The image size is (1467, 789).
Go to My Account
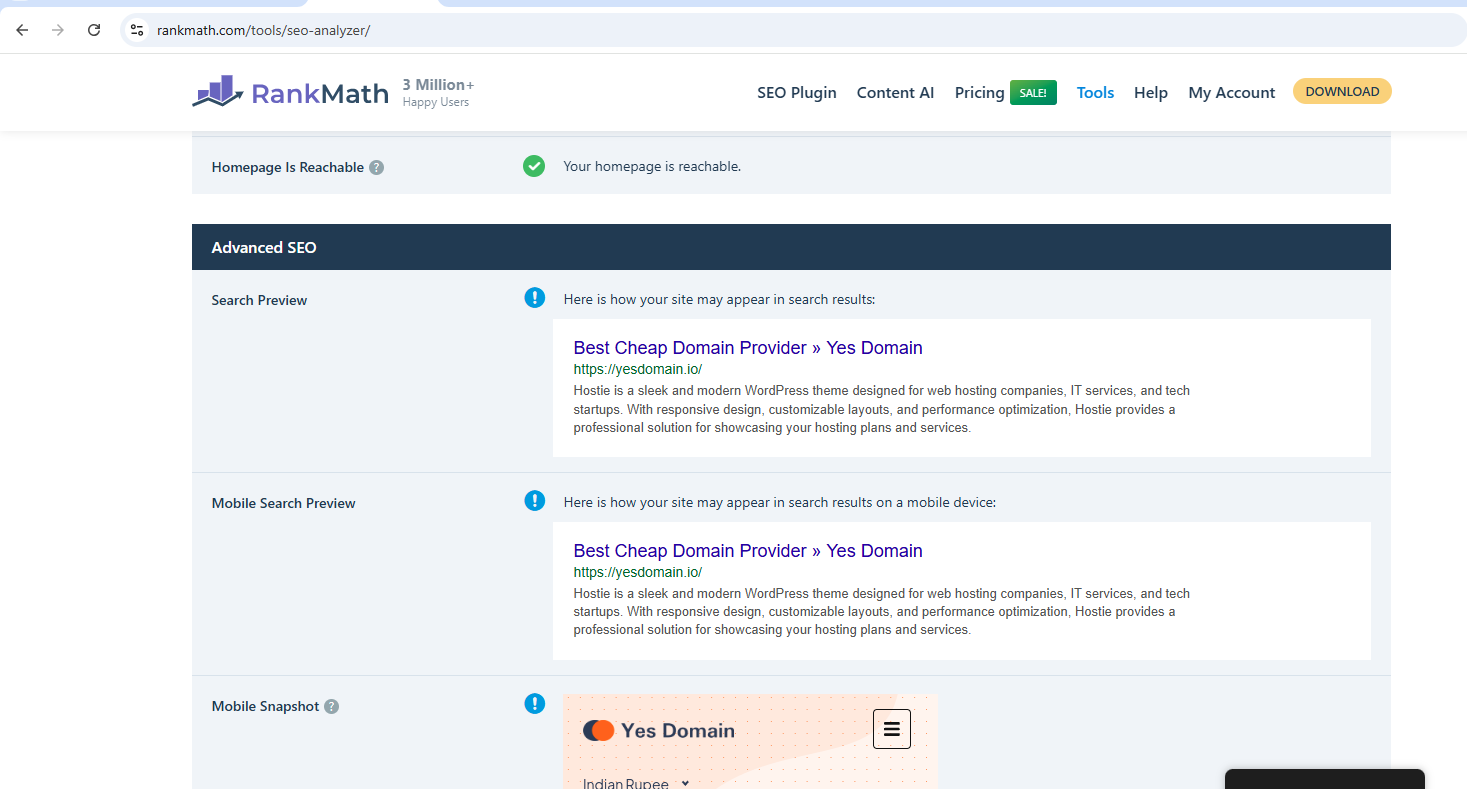pyautogui.click(x=1231, y=92)
